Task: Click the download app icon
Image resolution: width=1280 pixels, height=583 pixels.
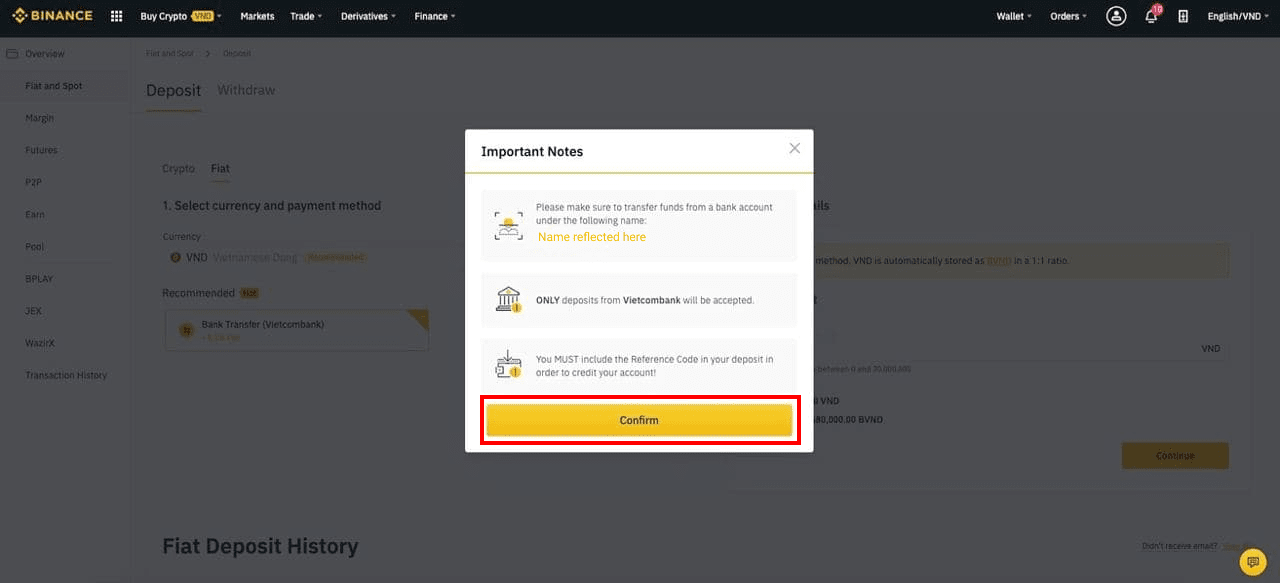Action: pyautogui.click(x=1183, y=16)
